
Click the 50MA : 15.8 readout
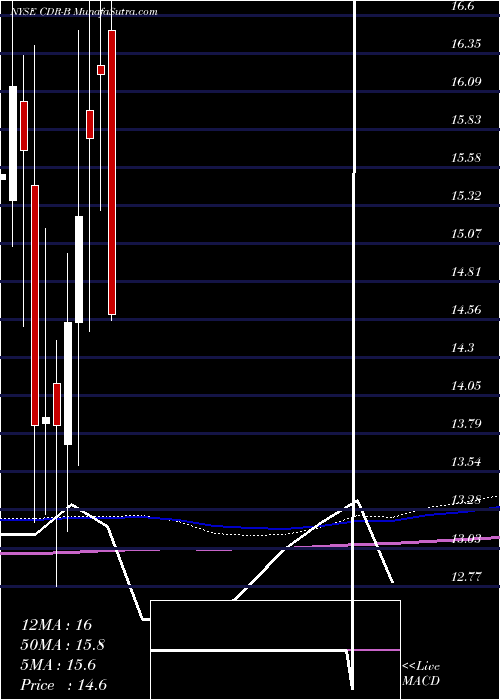click(62, 645)
